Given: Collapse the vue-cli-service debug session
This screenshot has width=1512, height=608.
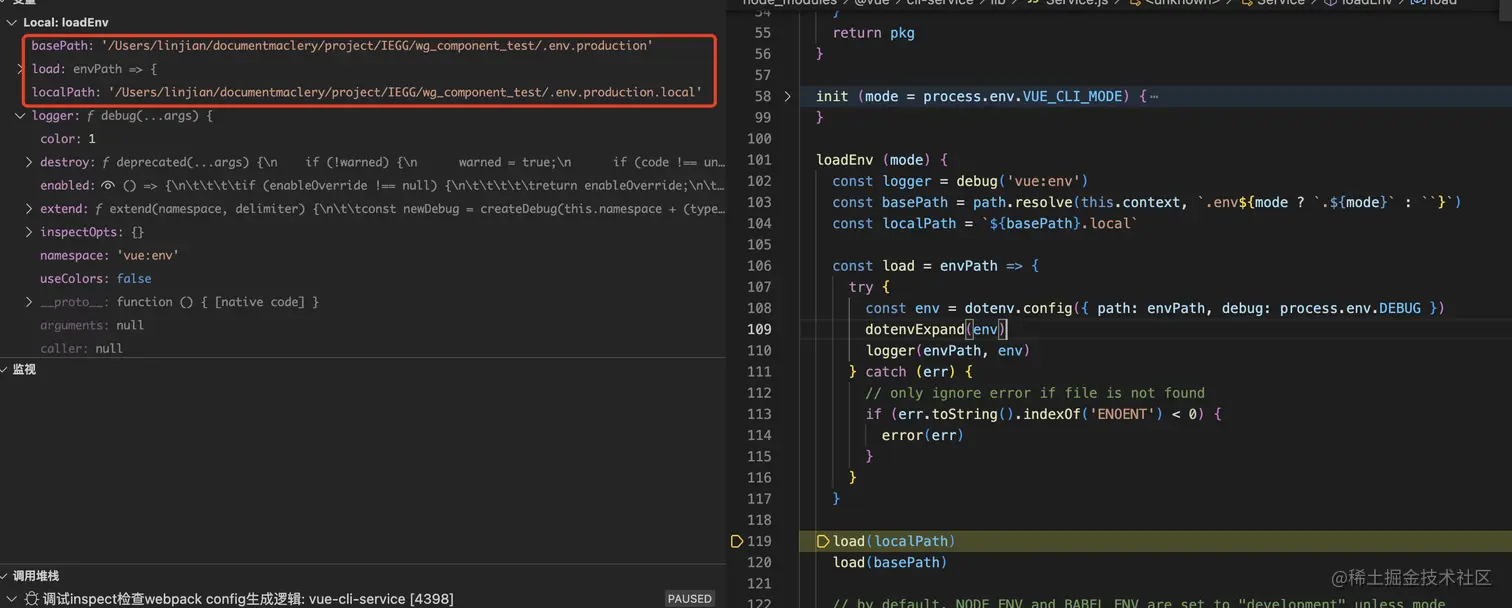Looking at the screenshot, I should [14, 598].
